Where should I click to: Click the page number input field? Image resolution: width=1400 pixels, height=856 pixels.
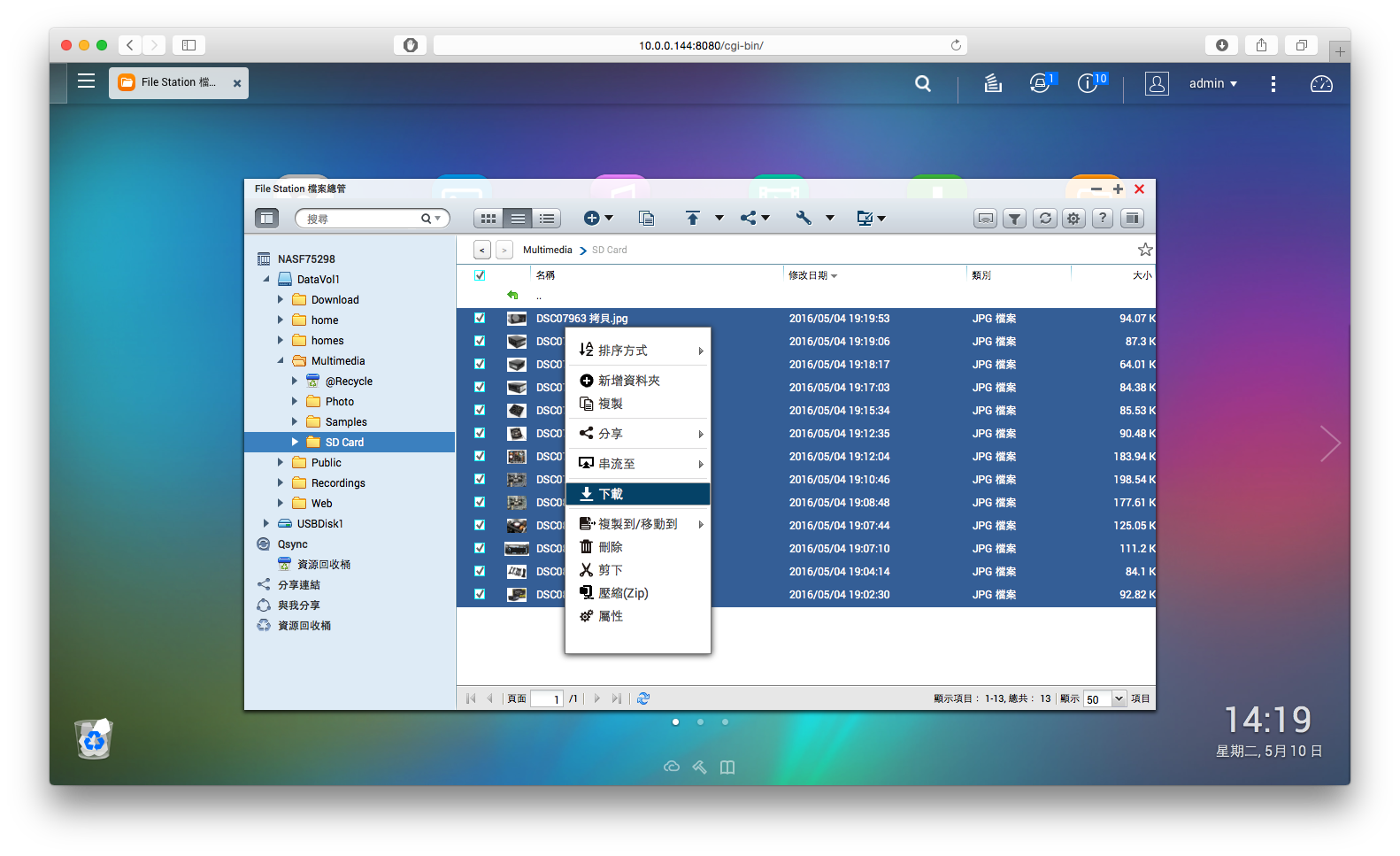(x=547, y=698)
